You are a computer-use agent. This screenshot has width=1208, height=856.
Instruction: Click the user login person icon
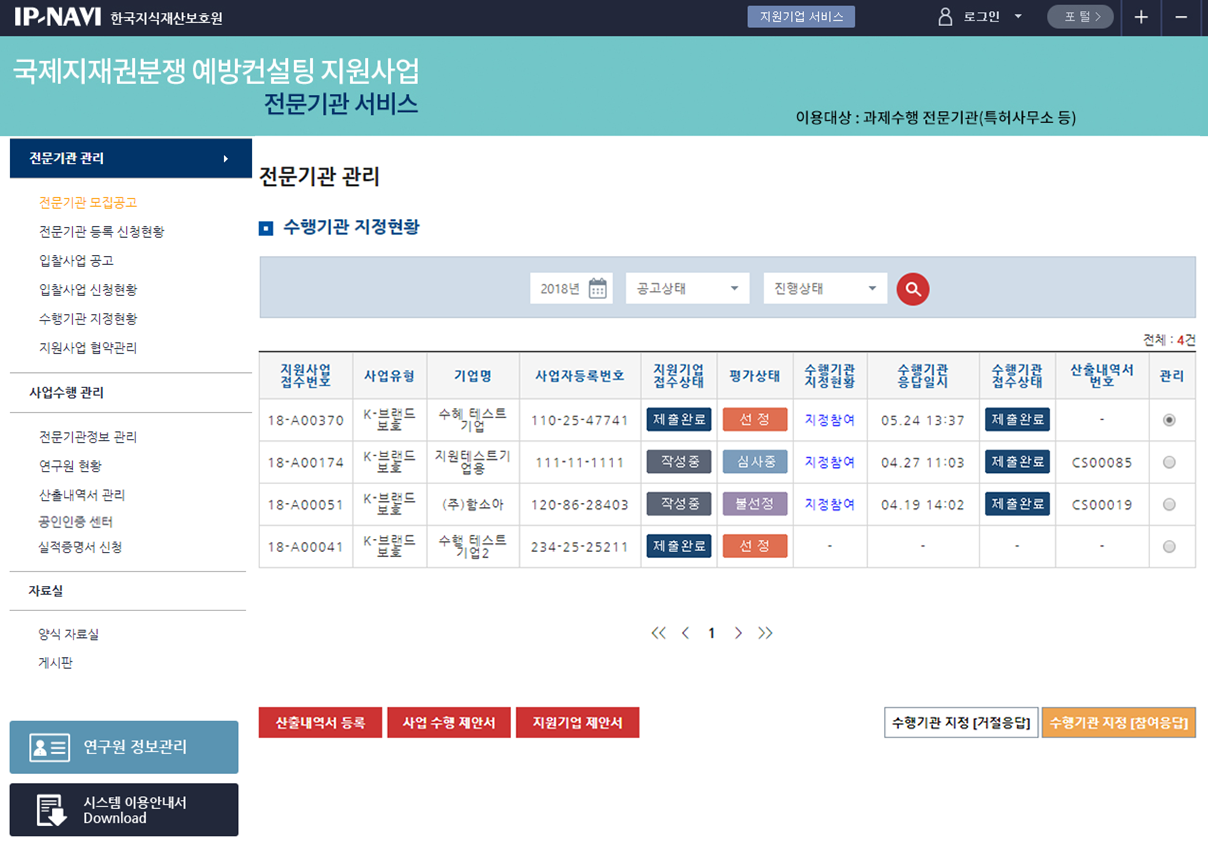coord(945,17)
